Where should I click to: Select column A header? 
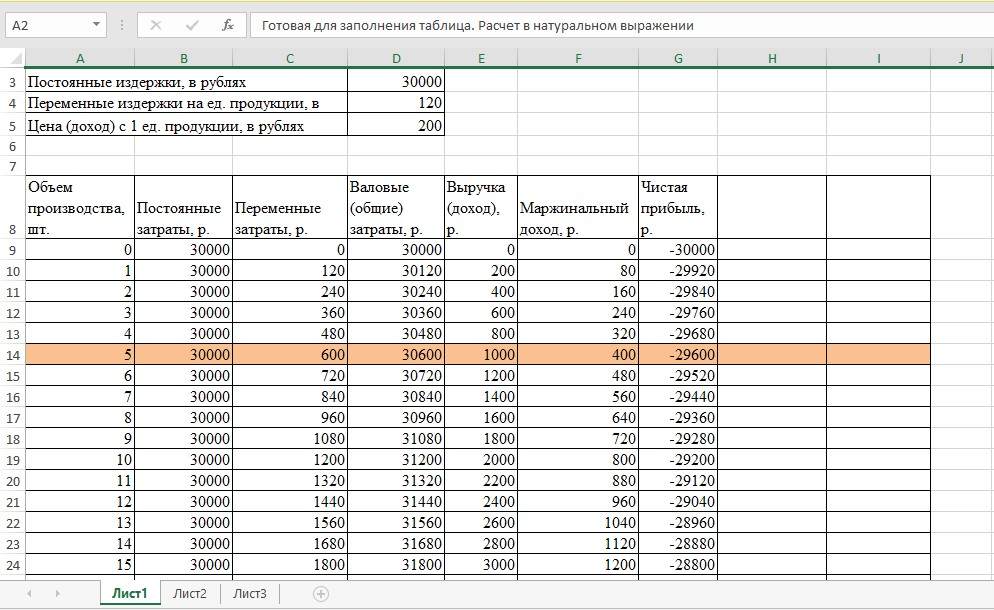(x=80, y=58)
